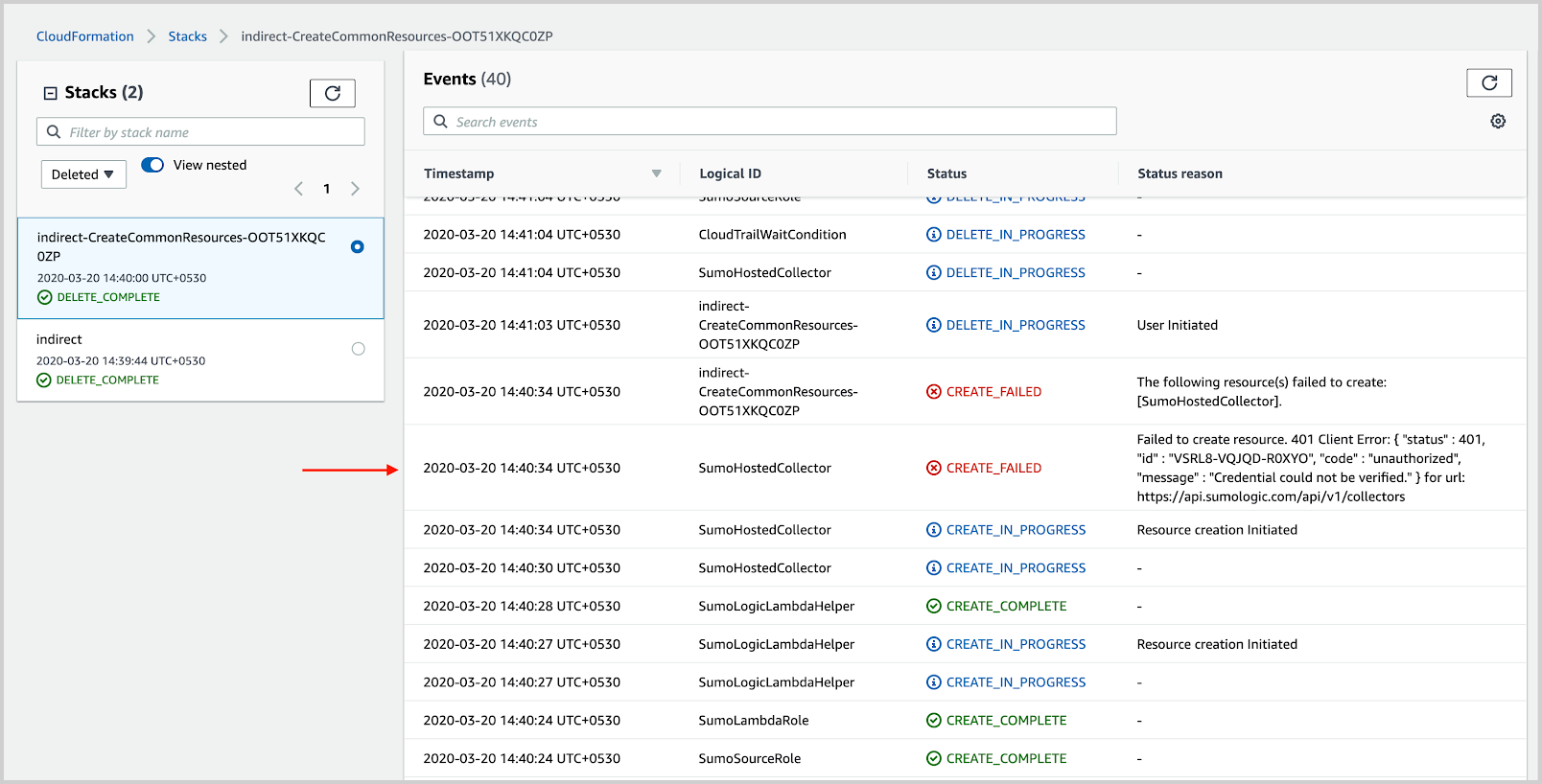
Task: Open Events table settings gear
Action: 1497,121
